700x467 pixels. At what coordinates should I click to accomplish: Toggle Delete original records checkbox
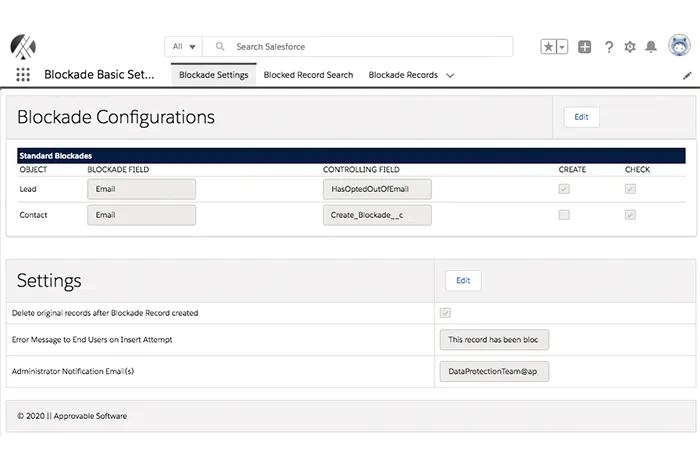[x=445, y=313]
